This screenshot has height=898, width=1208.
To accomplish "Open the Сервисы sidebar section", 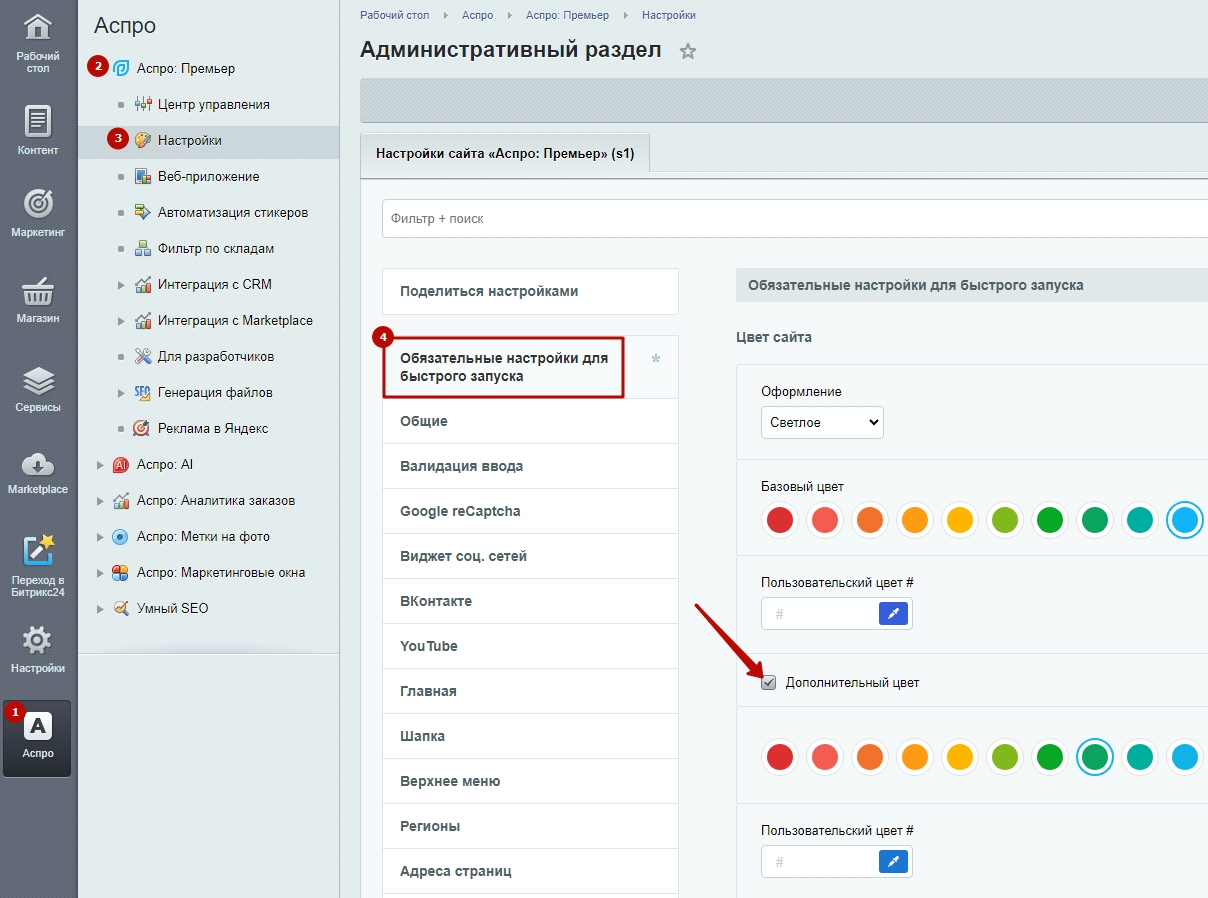I will pyautogui.click(x=38, y=388).
